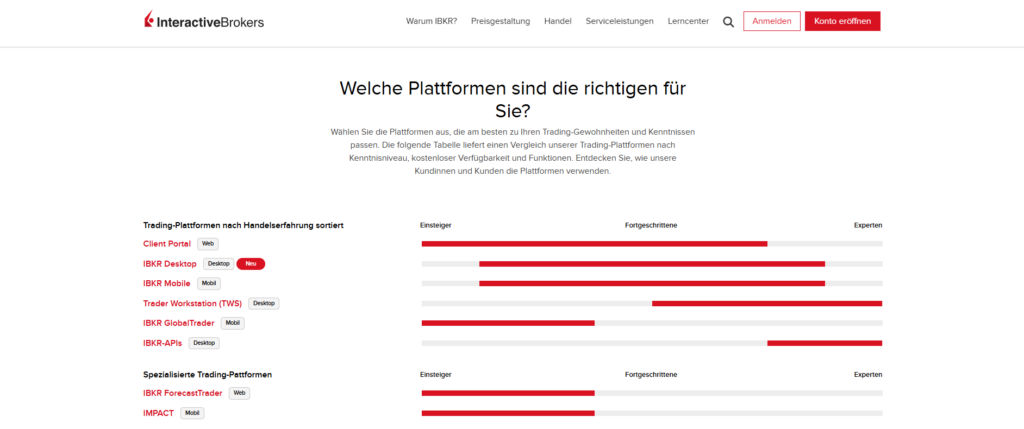The image size is (1024, 429).
Task: Click the IBKR ForecastTrader experience bar
Action: [652, 393]
